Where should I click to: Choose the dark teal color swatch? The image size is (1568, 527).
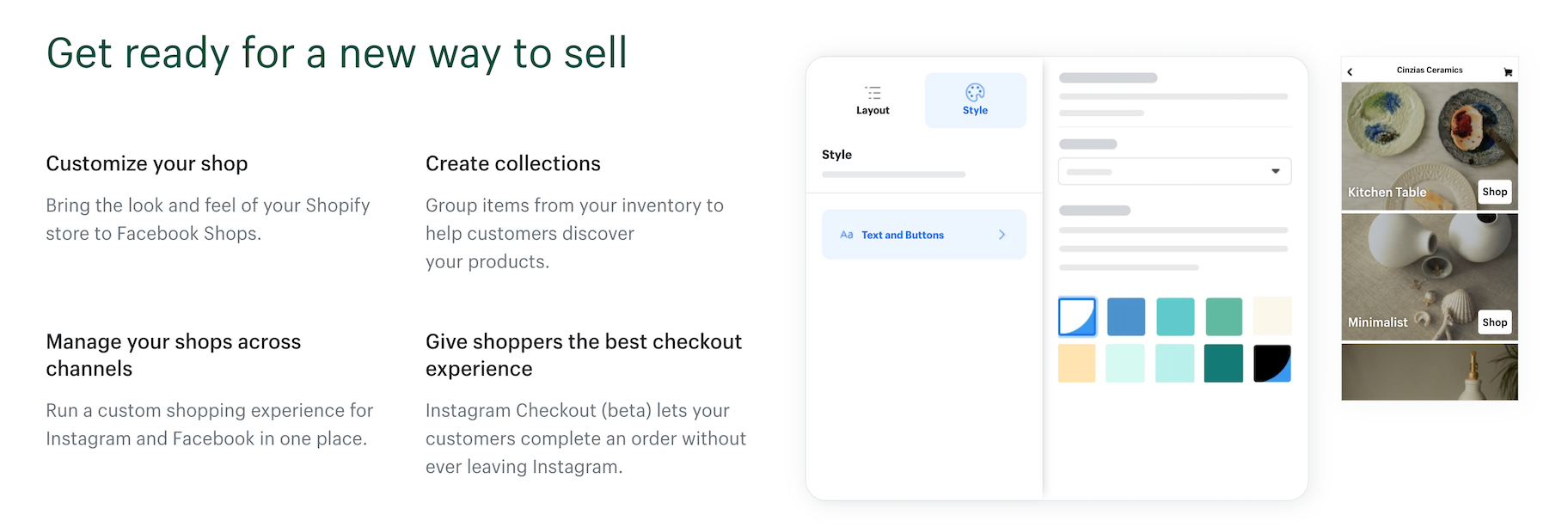(x=1223, y=363)
